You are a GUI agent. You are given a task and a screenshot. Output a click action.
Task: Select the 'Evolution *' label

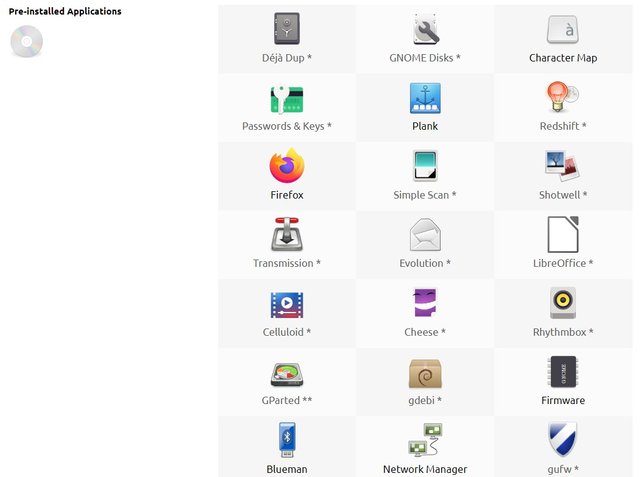click(x=425, y=263)
